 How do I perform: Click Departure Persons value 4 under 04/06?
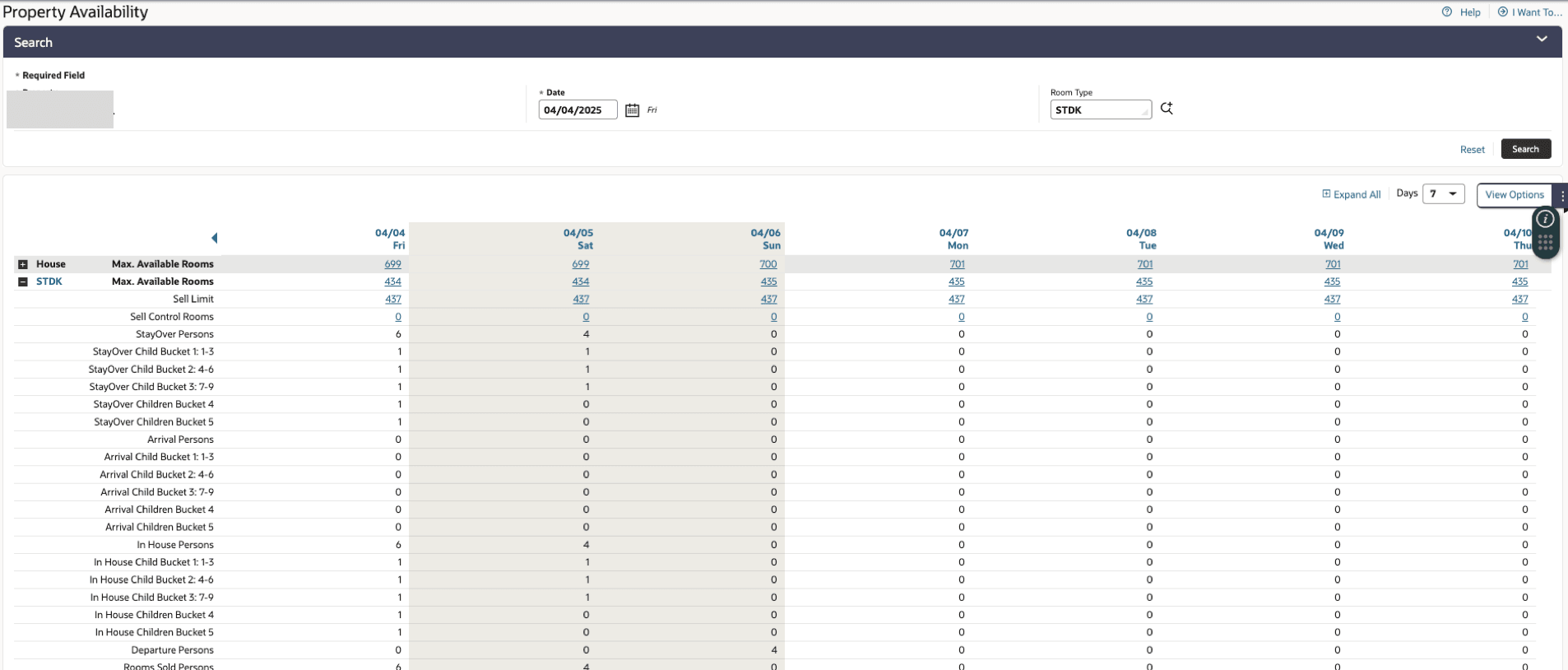(x=774, y=650)
